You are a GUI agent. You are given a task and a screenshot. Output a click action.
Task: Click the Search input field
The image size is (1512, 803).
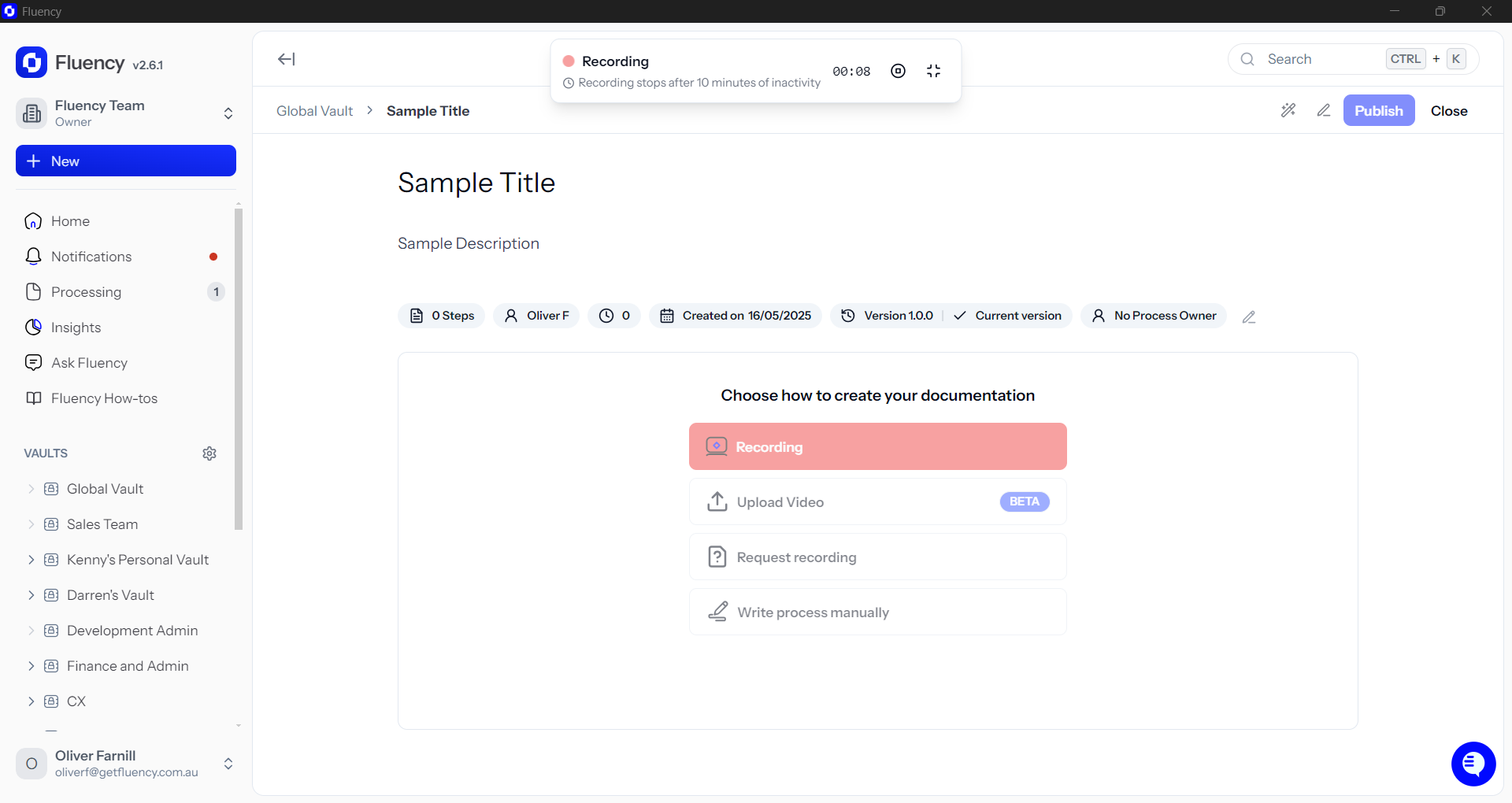(1353, 59)
